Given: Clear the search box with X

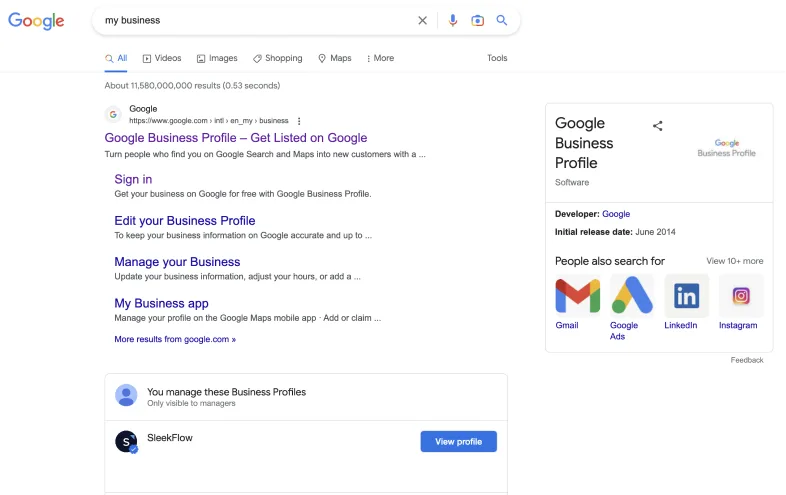Looking at the screenshot, I should (x=423, y=21).
